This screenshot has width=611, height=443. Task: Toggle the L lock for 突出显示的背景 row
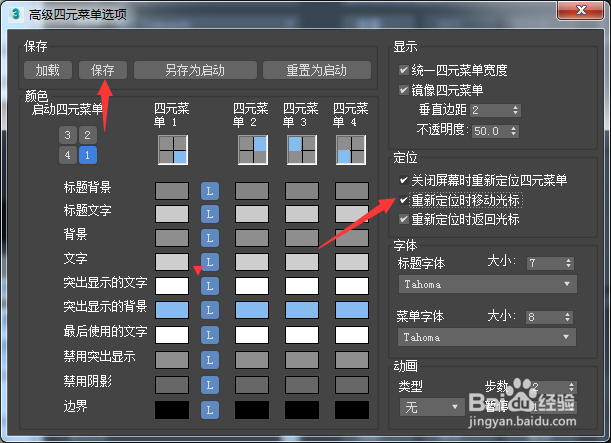(210, 310)
